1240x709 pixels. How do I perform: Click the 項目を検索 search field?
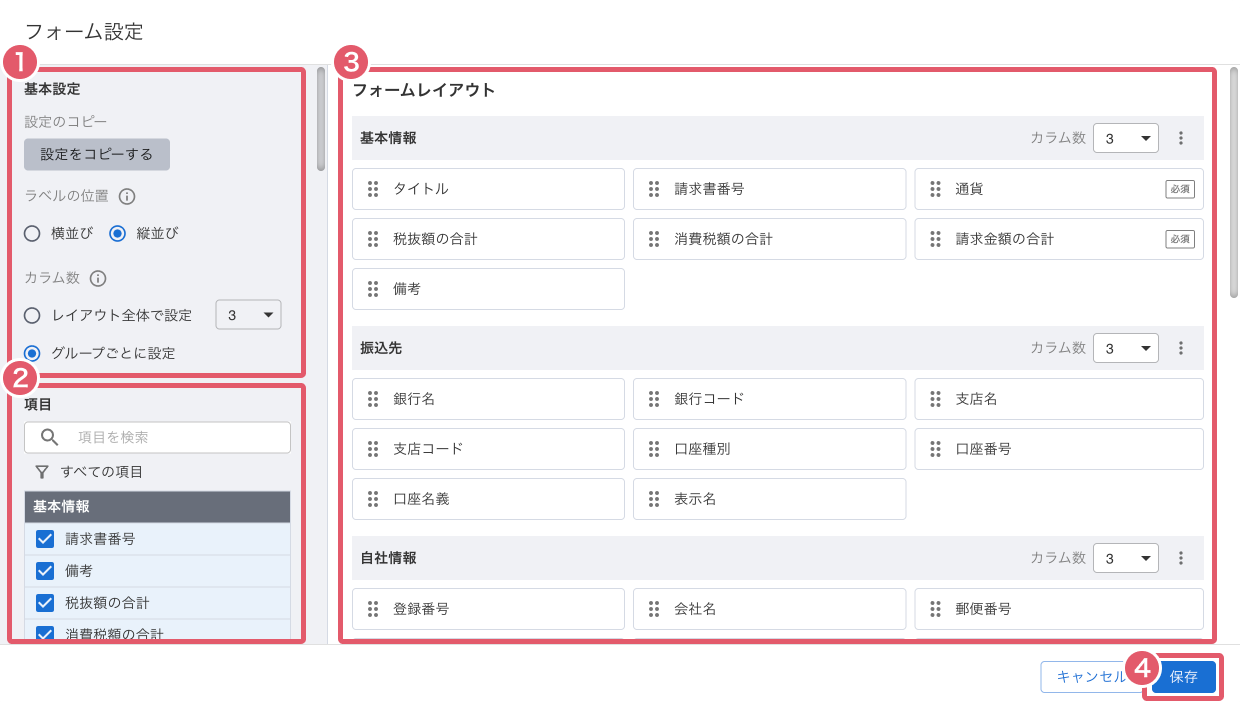170,437
